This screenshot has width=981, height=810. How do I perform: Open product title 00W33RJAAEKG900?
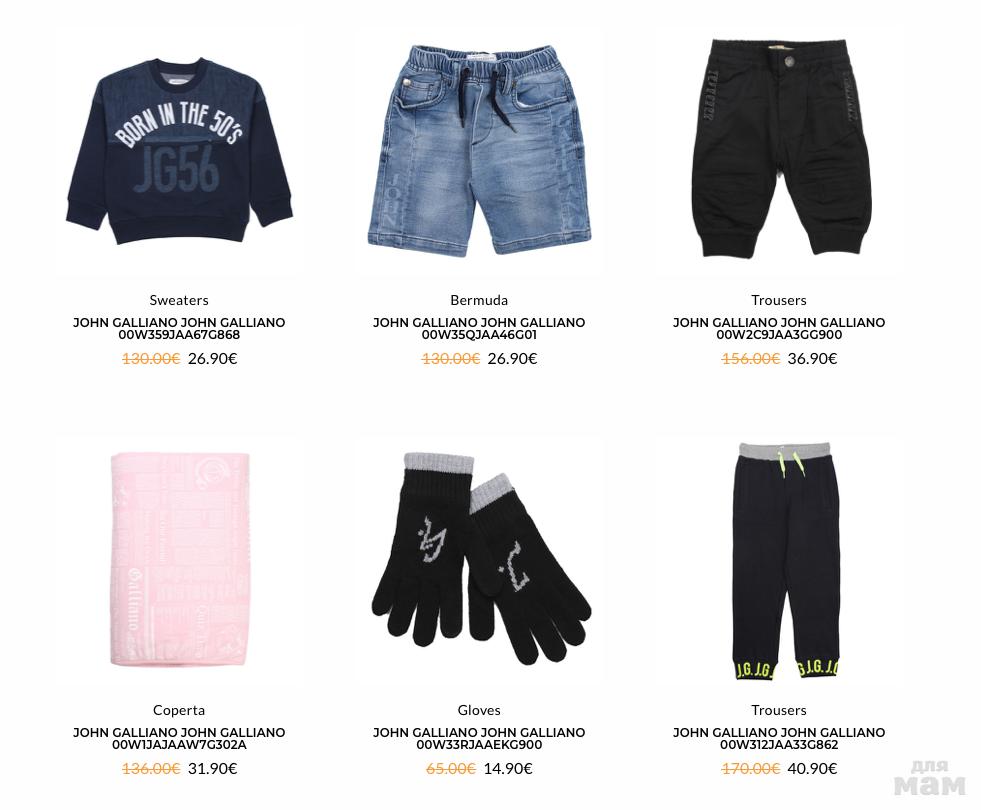[479, 739]
